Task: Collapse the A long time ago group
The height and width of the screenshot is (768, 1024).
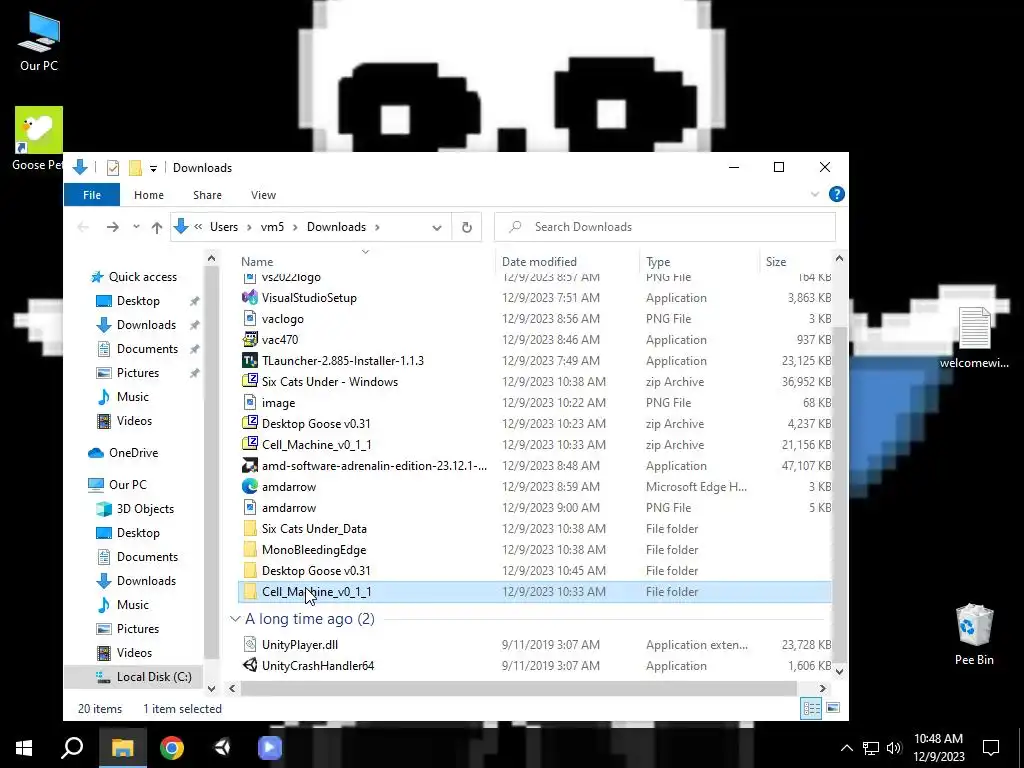Action: (234, 618)
